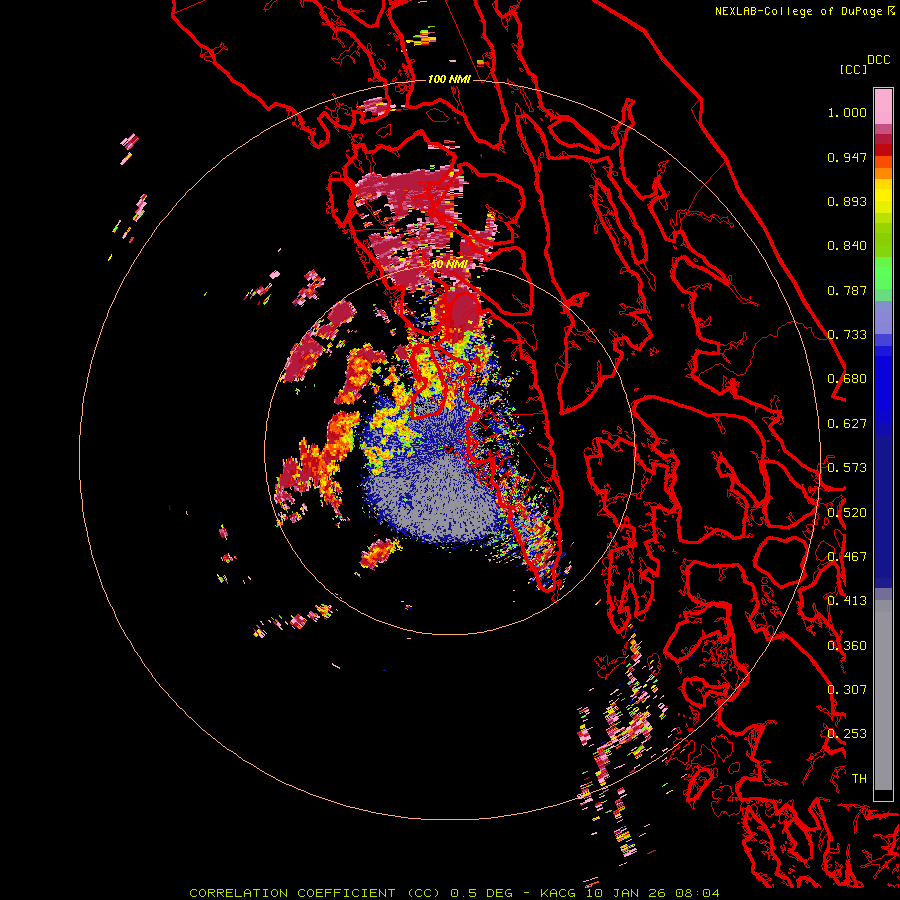
Task: Click the 0.680 color scale value
Action: tap(847, 379)
